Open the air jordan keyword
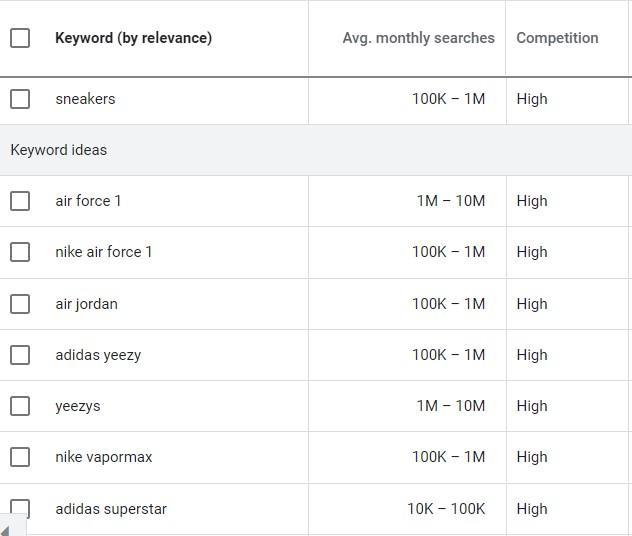This screenshot has height=536, width=632. coord(86,304)
